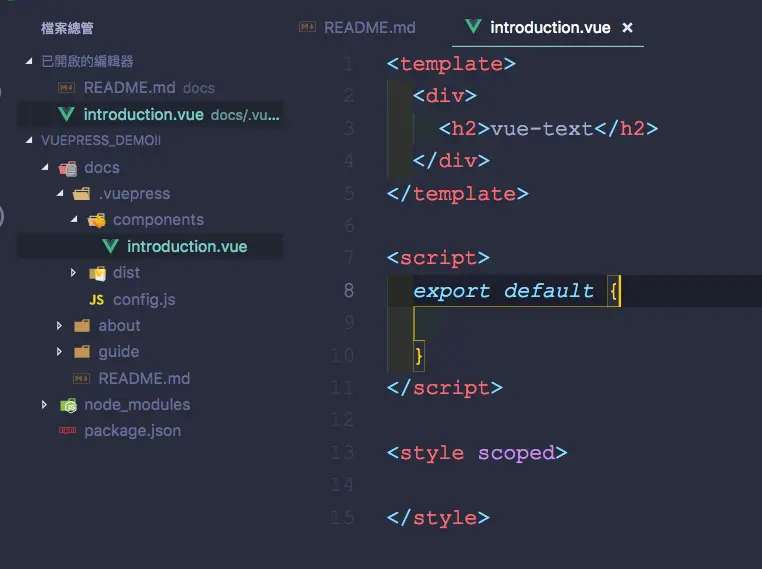Click the scoped attribute on line 13
The width and height of the screenshot is (762, 569).
[x=516, y=453]
